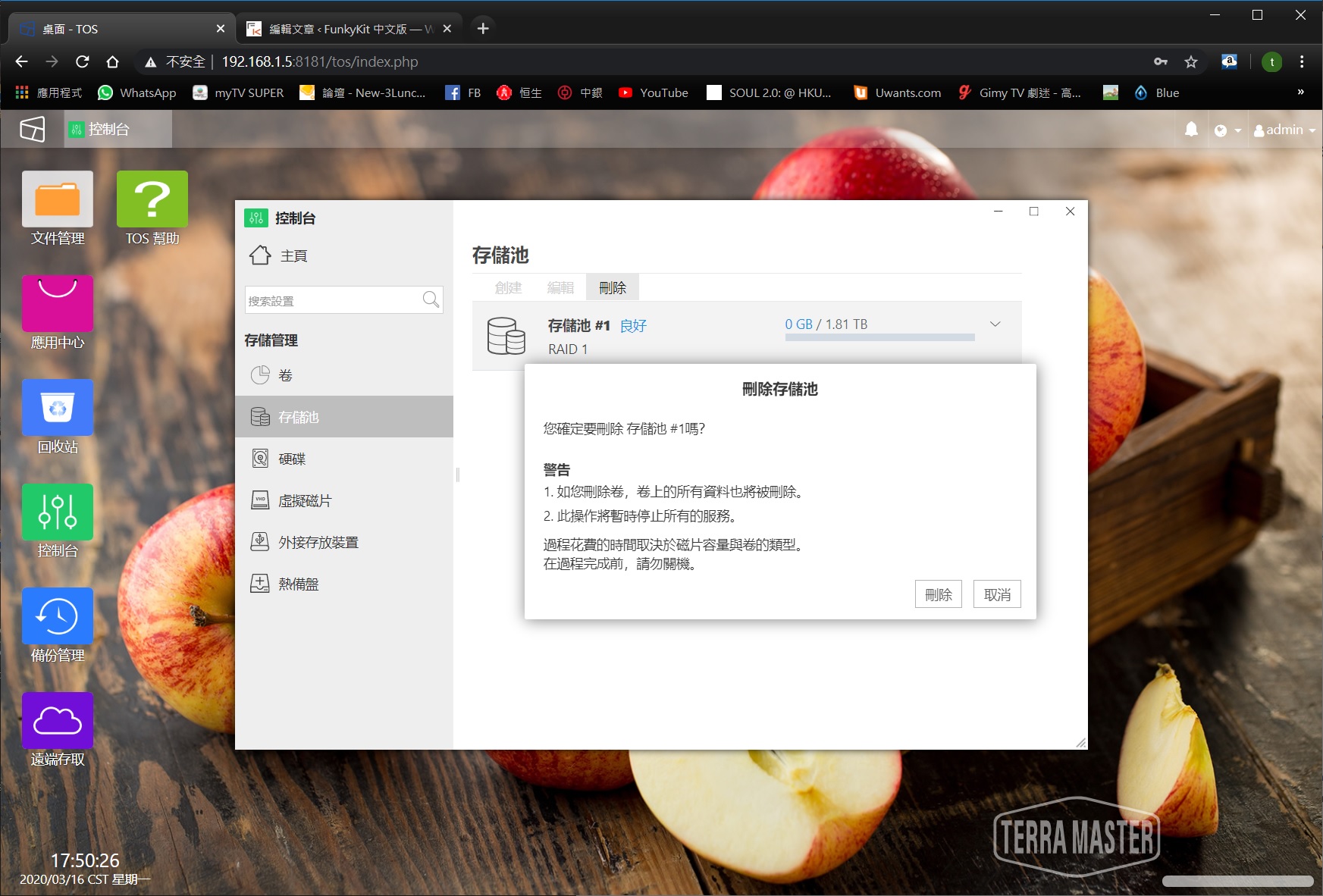Viewport: 1323px width, 896px height.
Task: Select 卷 in the storage sidebar
Action: click(285, 375)
